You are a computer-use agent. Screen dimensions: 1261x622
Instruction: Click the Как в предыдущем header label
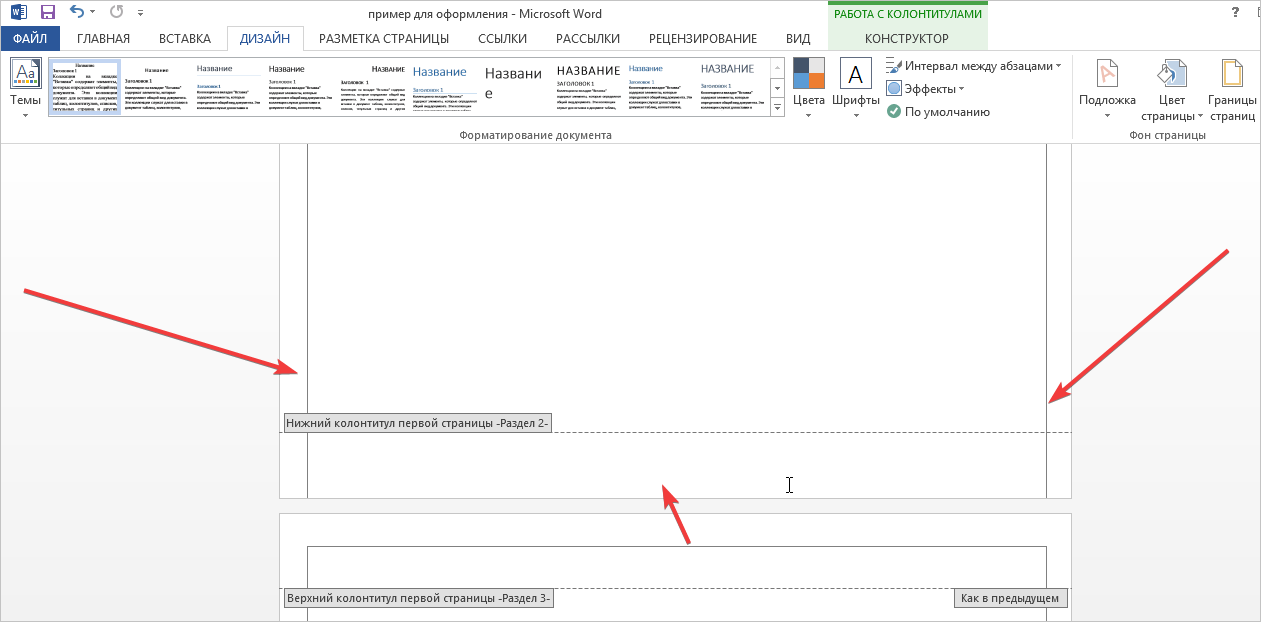point(1010,599)
